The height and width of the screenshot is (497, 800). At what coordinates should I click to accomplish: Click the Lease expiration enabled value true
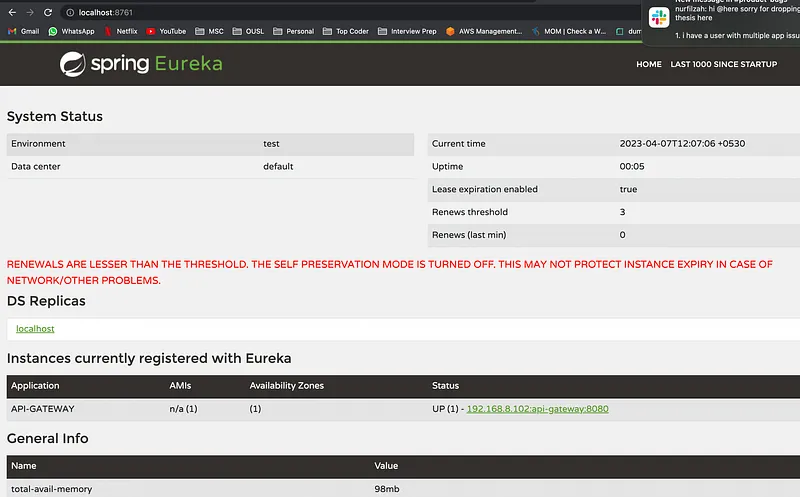[628, 189]
